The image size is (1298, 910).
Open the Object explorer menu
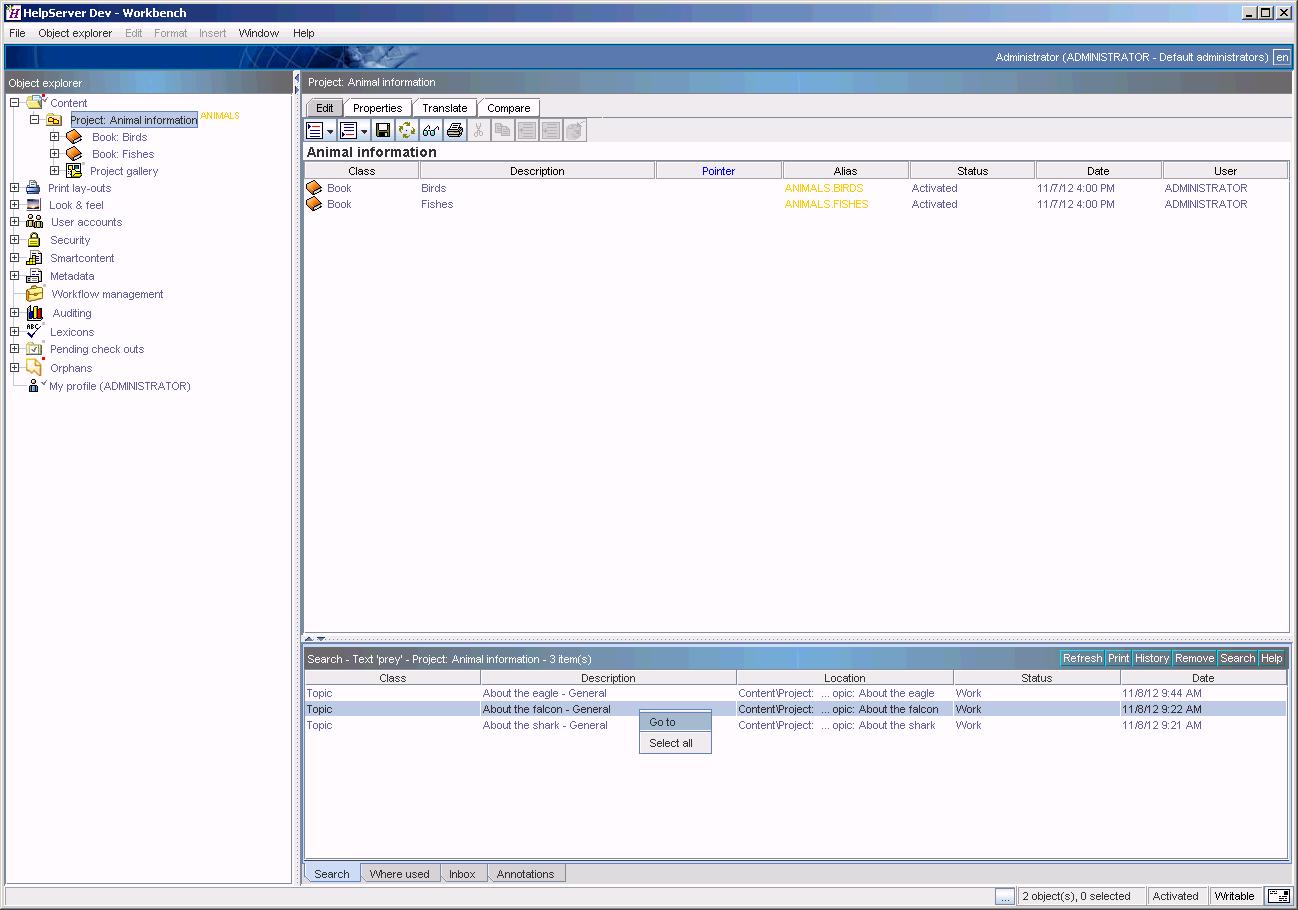pos(75,33)
